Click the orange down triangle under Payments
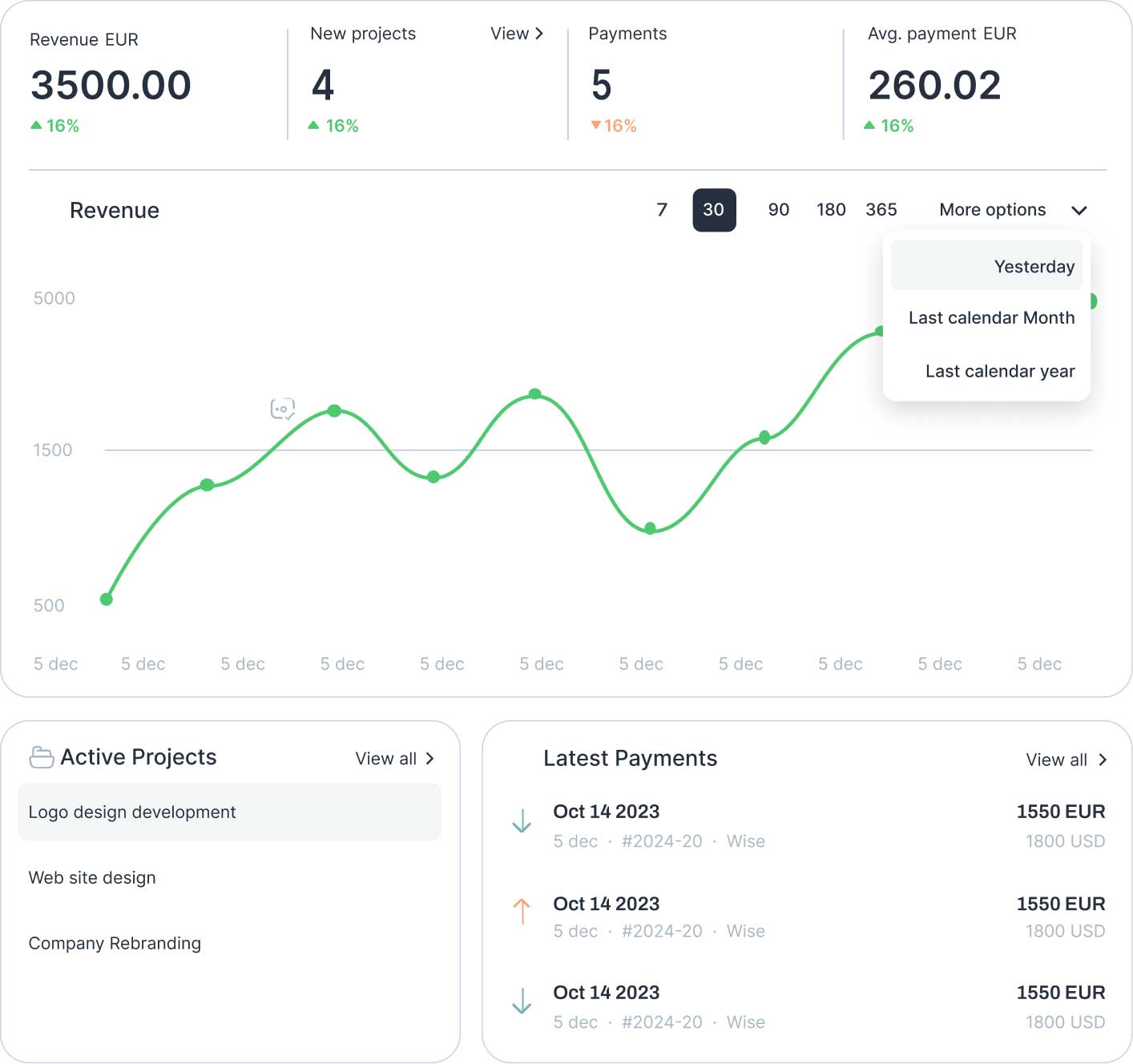1133x1064 pixels. (x=595, y=125)
